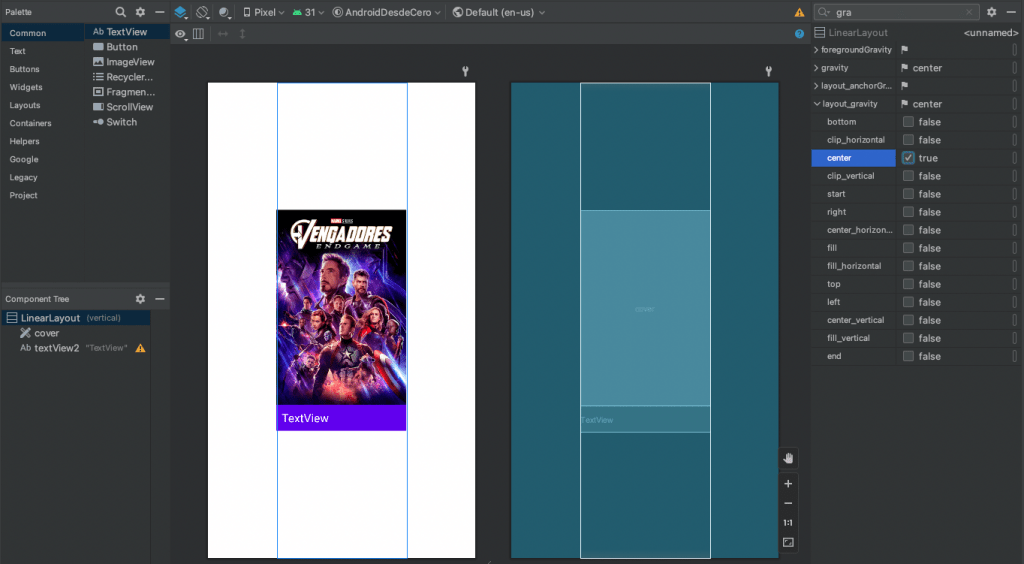Toggle the right checkbox
This screenshot has height=564, width=1024.
point(908,212)
